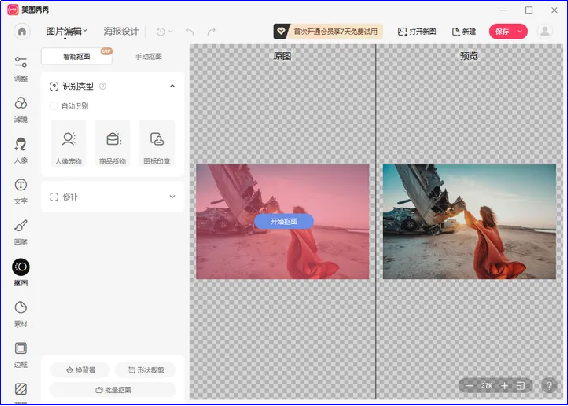This screenshot has height=406, width=568.
Task: Open the dropdown arrow beside 保存 button
Action: [520, 32]
